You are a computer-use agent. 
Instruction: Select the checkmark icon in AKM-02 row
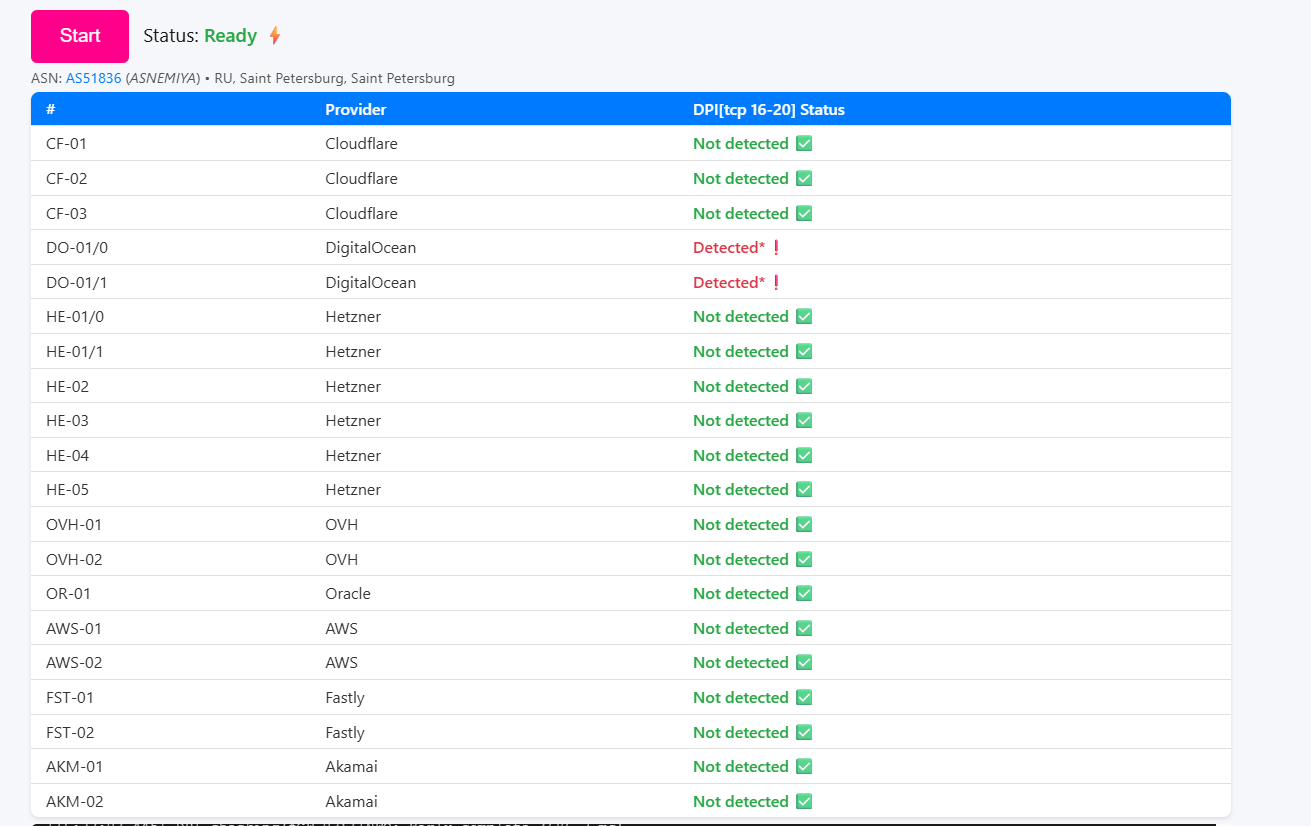[x=804, y=802]
